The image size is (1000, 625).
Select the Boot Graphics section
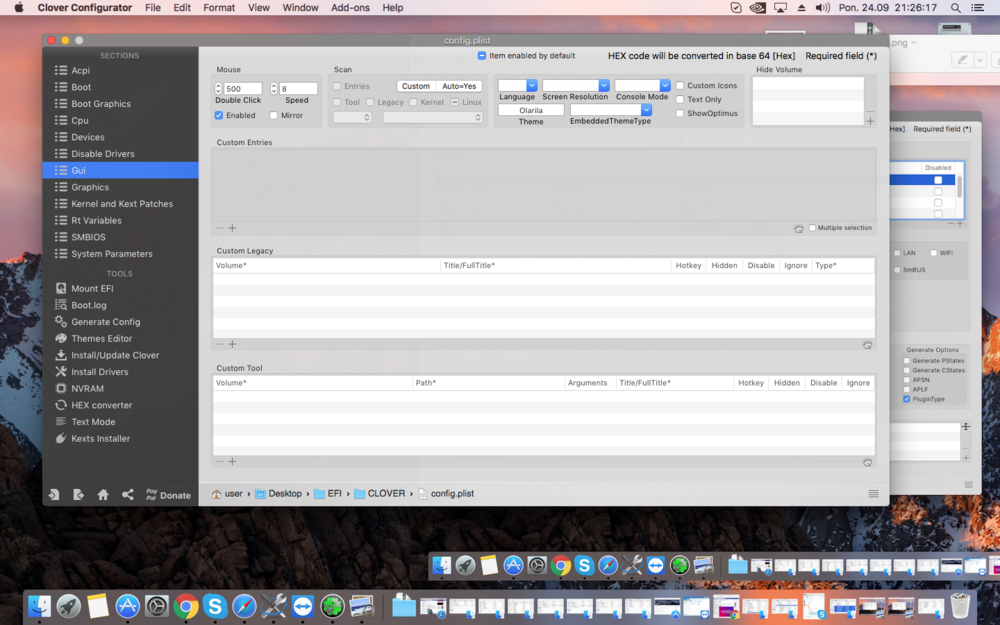(x=100, y=104)
